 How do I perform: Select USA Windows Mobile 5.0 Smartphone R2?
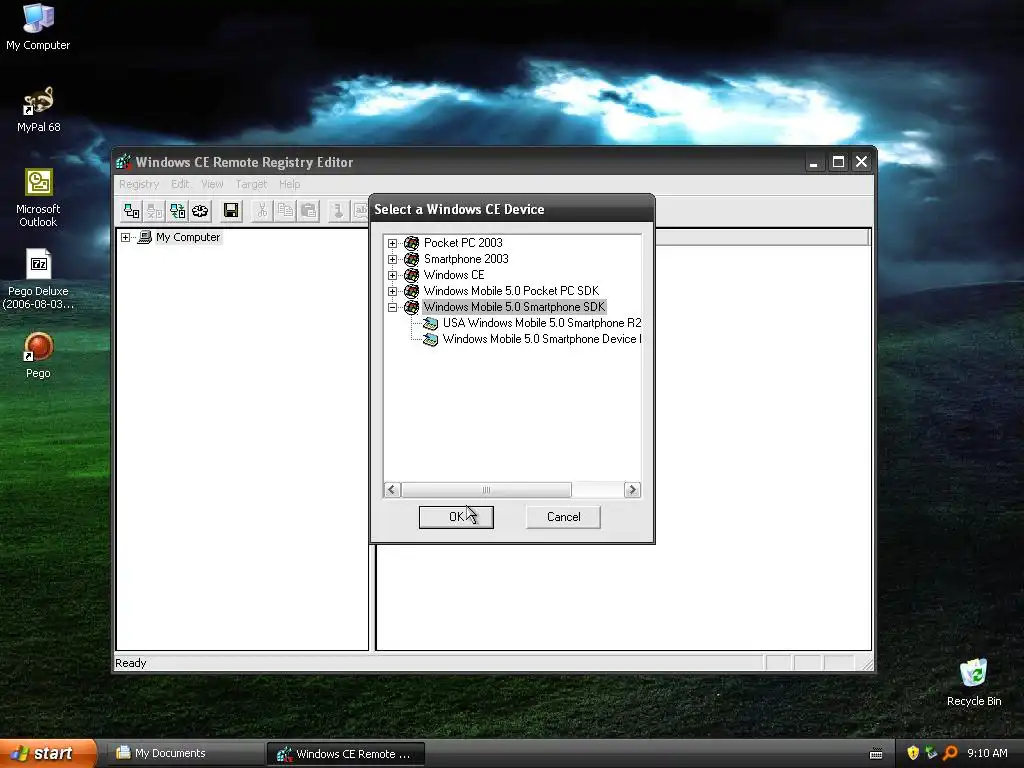pyautogui.click(x=541, y=323)
